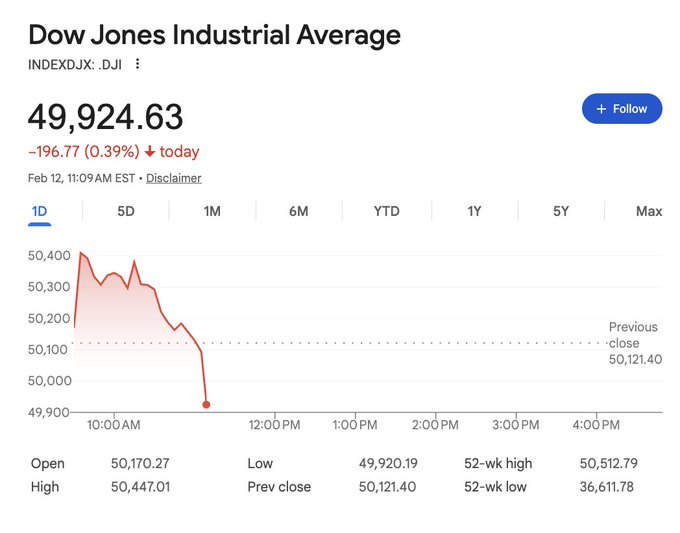Select the YTD chart tab
This screenshot has height=533, width=680.
386,211
